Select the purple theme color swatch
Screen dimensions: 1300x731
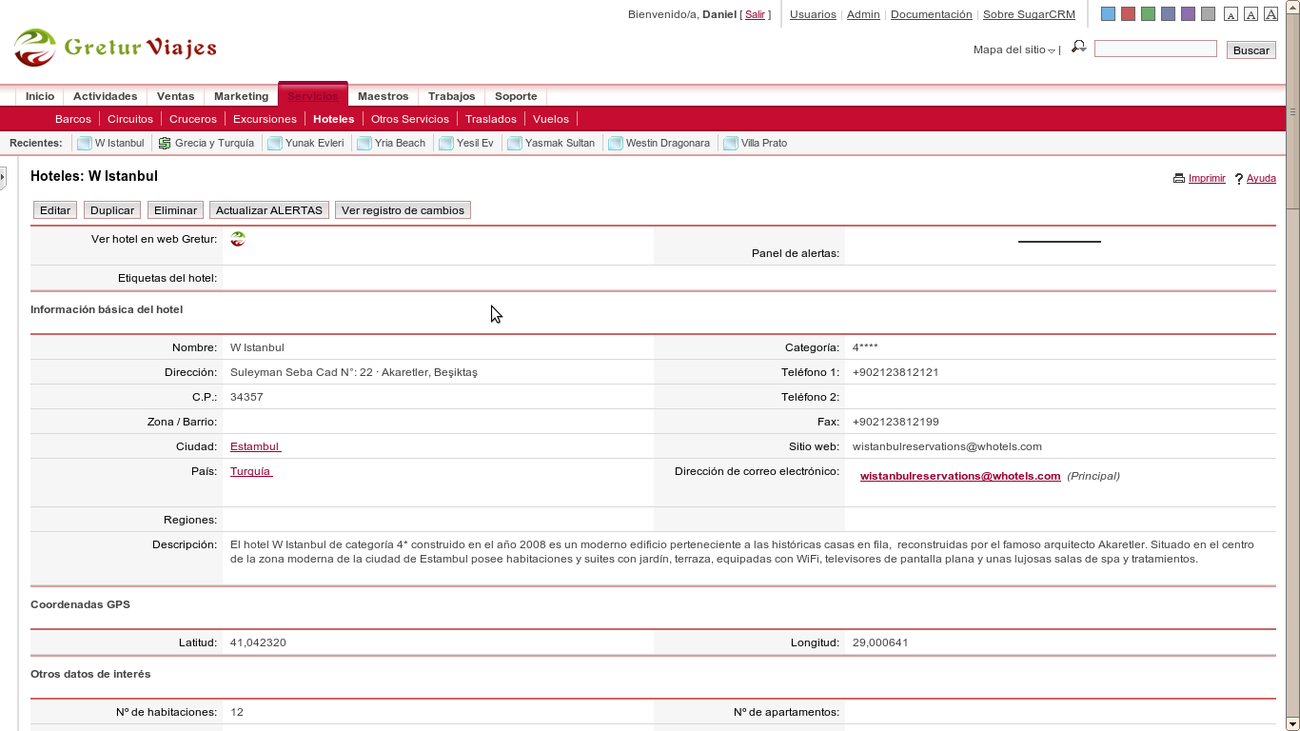1187,13
